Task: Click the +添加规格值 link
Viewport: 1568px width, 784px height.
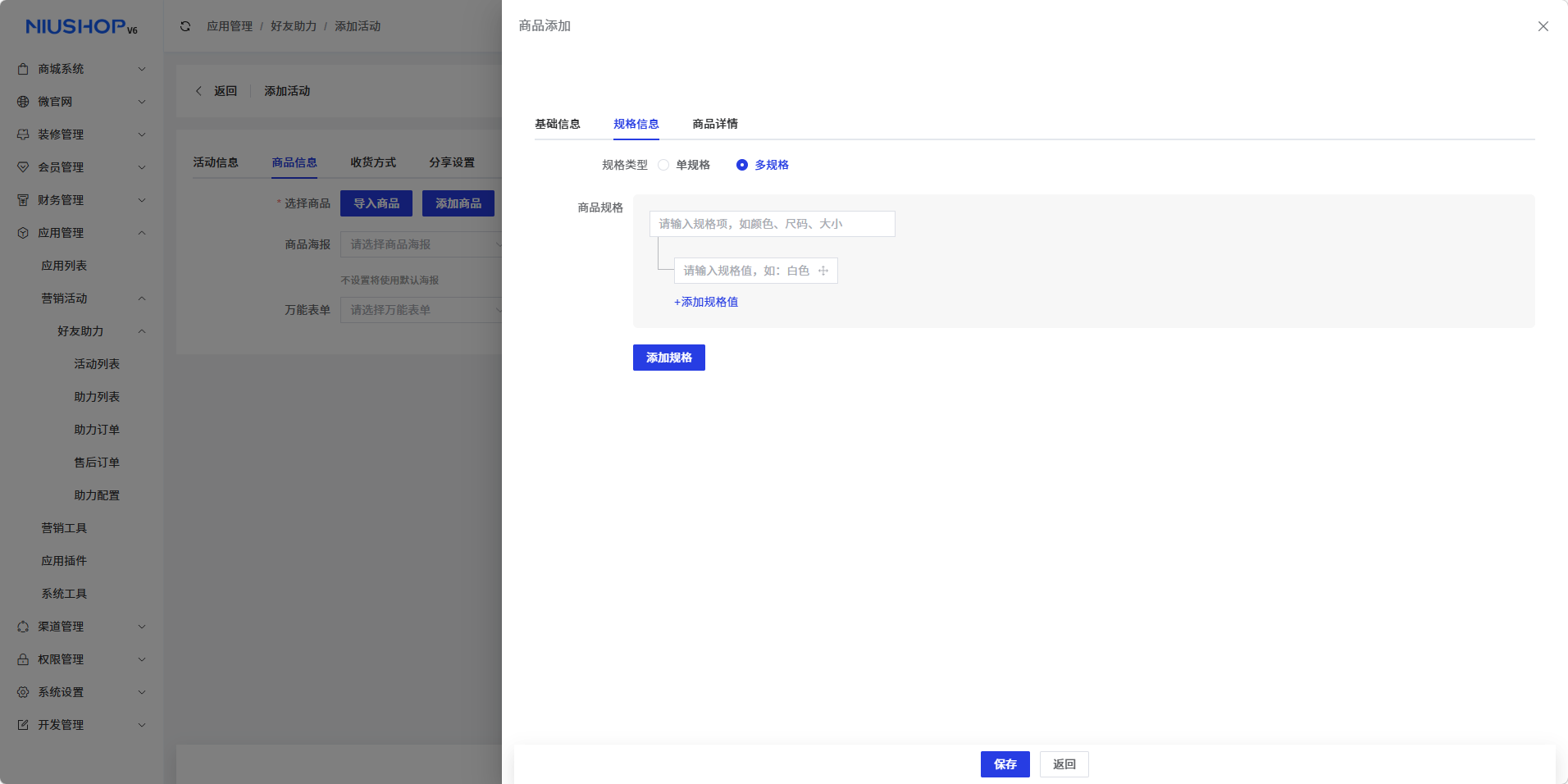Action: click(706, 302)
